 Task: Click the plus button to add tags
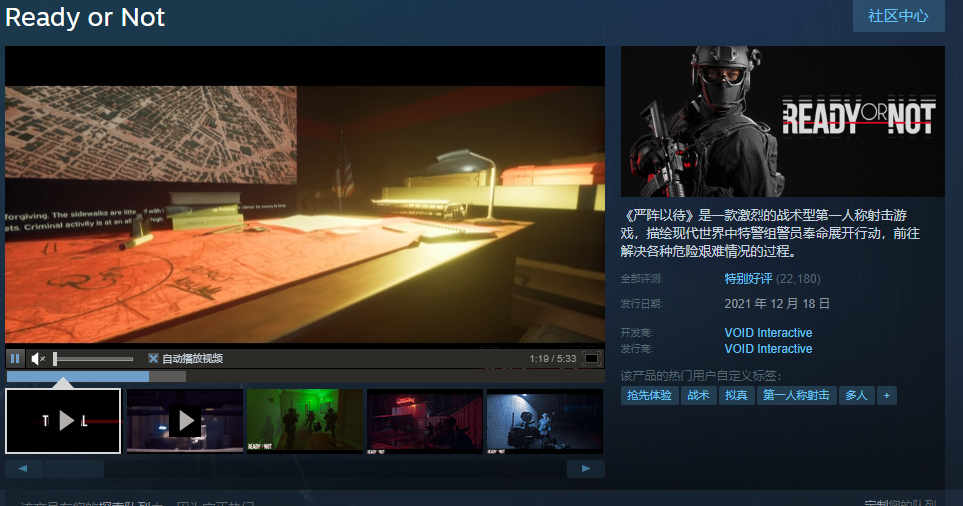point(887,395)
